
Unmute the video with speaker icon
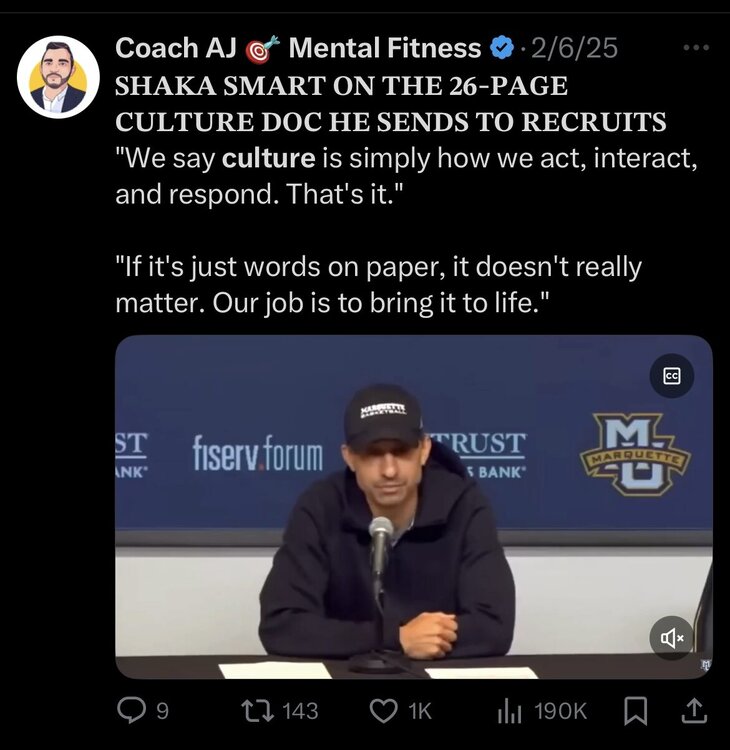672,637
